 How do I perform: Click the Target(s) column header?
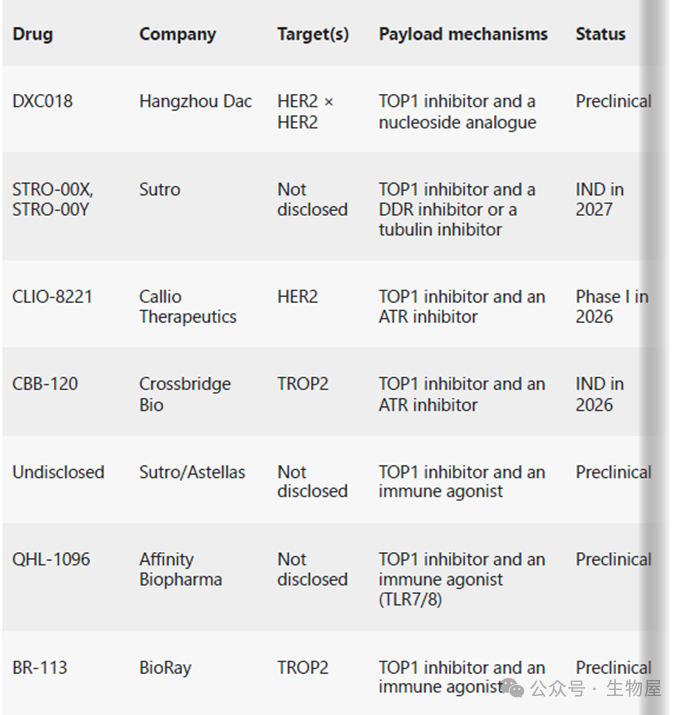pyautogui.click(x=313, y=34)
